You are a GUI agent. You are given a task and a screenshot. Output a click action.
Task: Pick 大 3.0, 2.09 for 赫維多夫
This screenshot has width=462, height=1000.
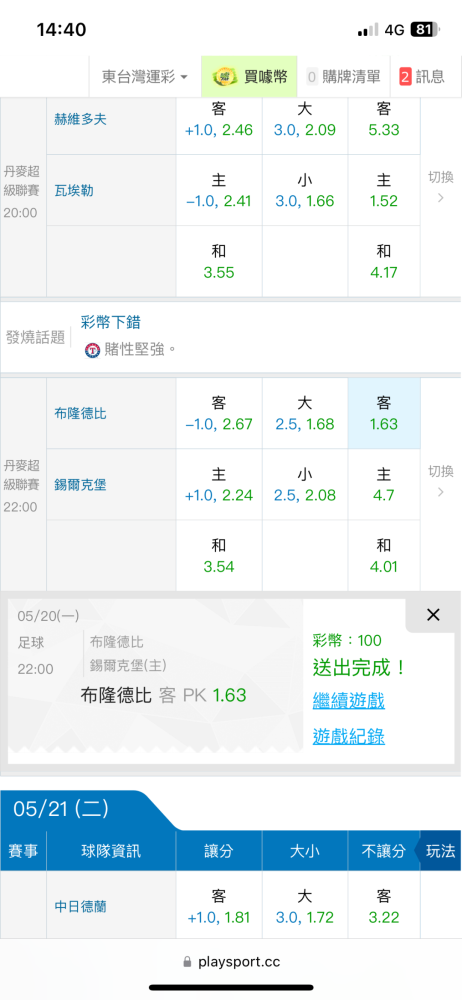[304, 119]
